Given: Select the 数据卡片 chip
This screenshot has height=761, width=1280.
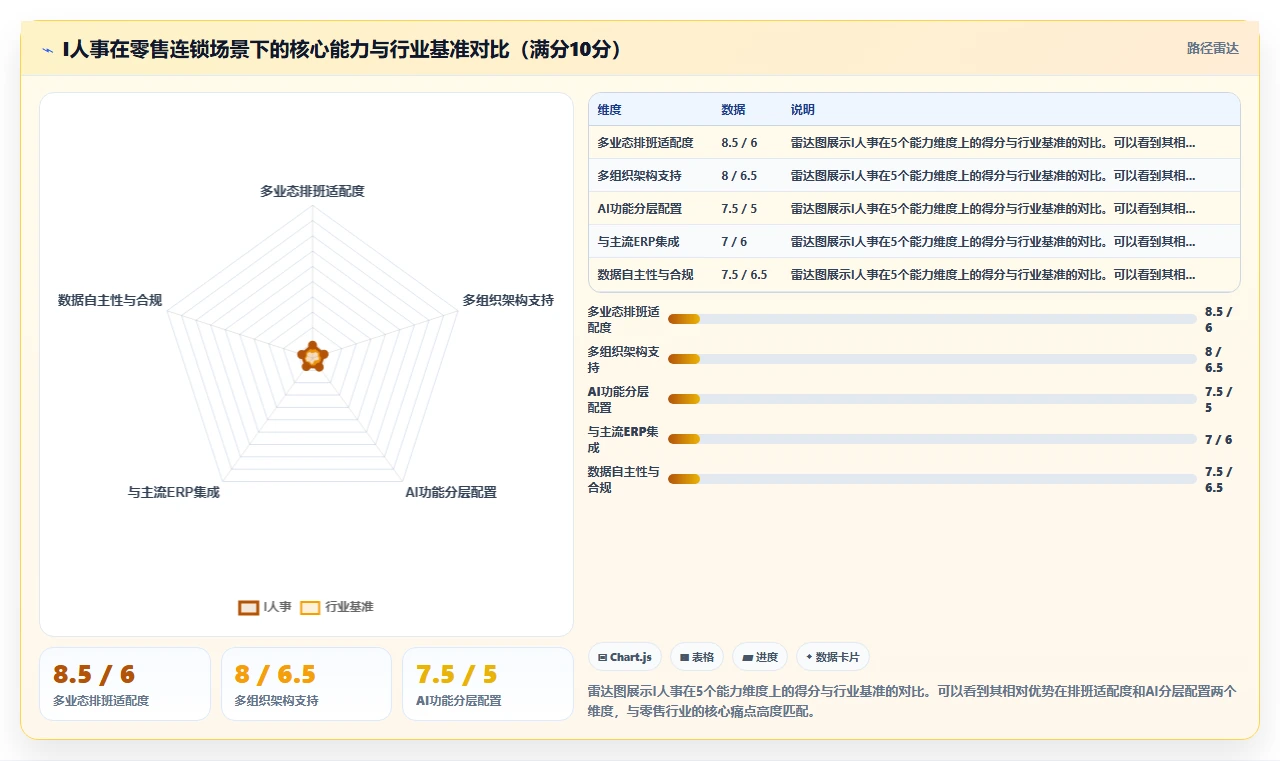Looking at the screenshot, I should pyautogui.click(x=833, y=657).
